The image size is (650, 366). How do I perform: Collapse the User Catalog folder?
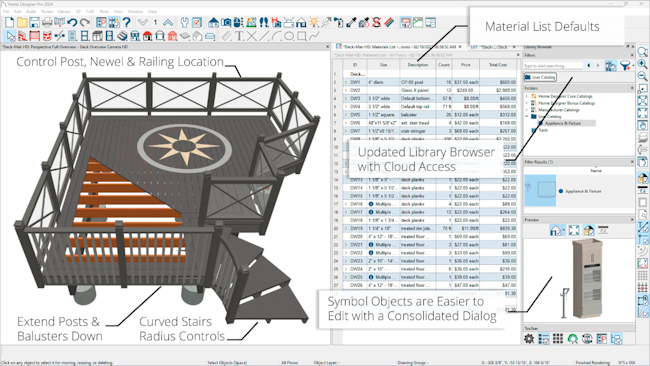pos(527,116)
